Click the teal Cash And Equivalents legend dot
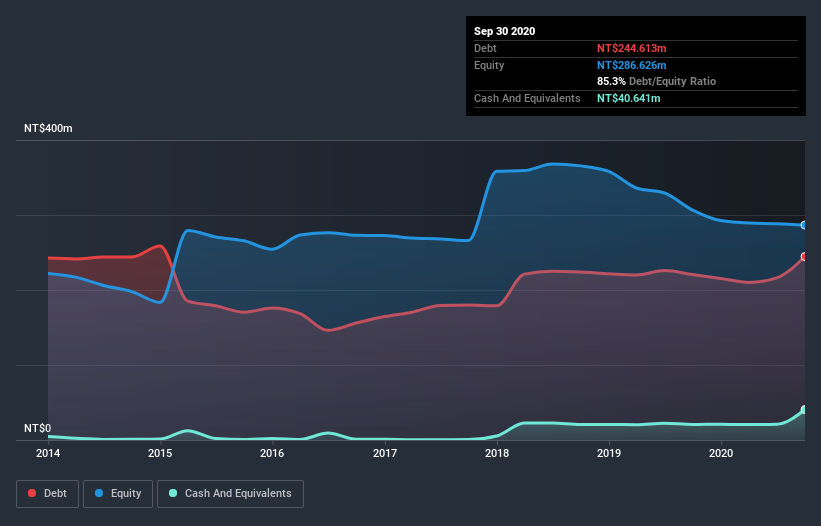Screen dimensions: 821x526 click(173, 493)
